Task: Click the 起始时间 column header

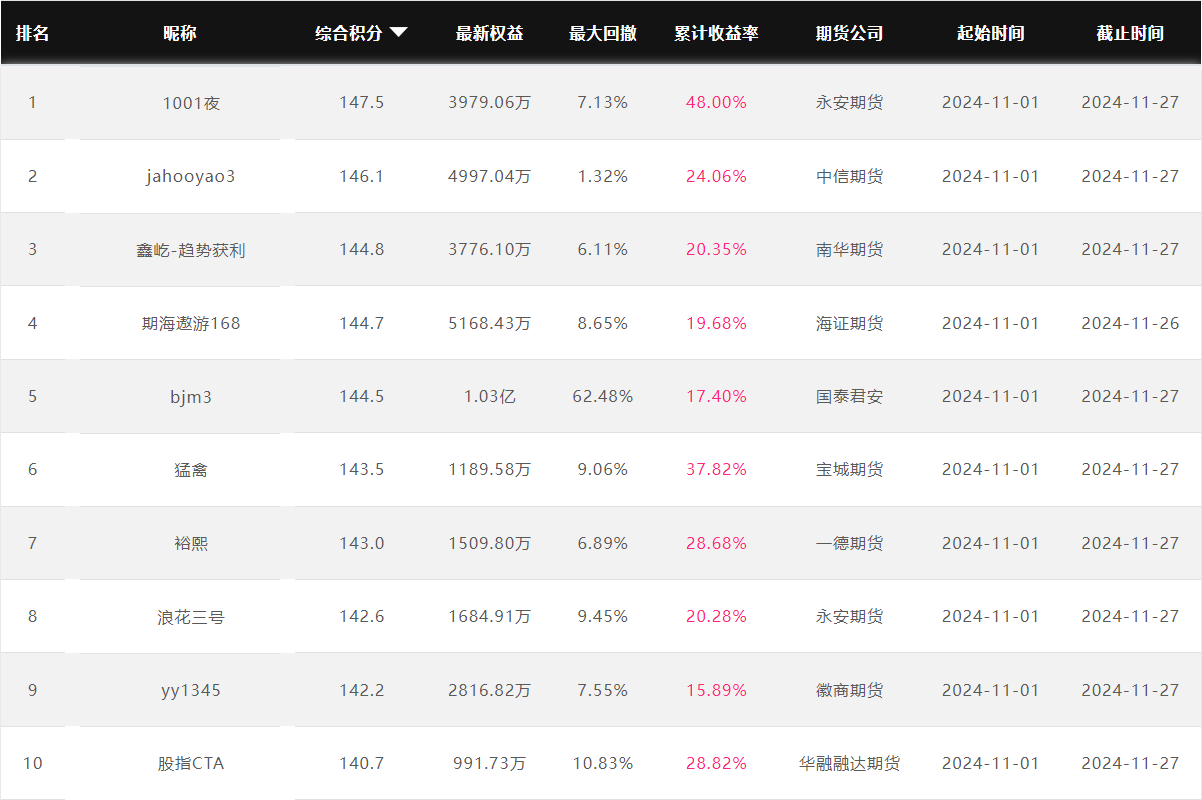Action: 990,33
